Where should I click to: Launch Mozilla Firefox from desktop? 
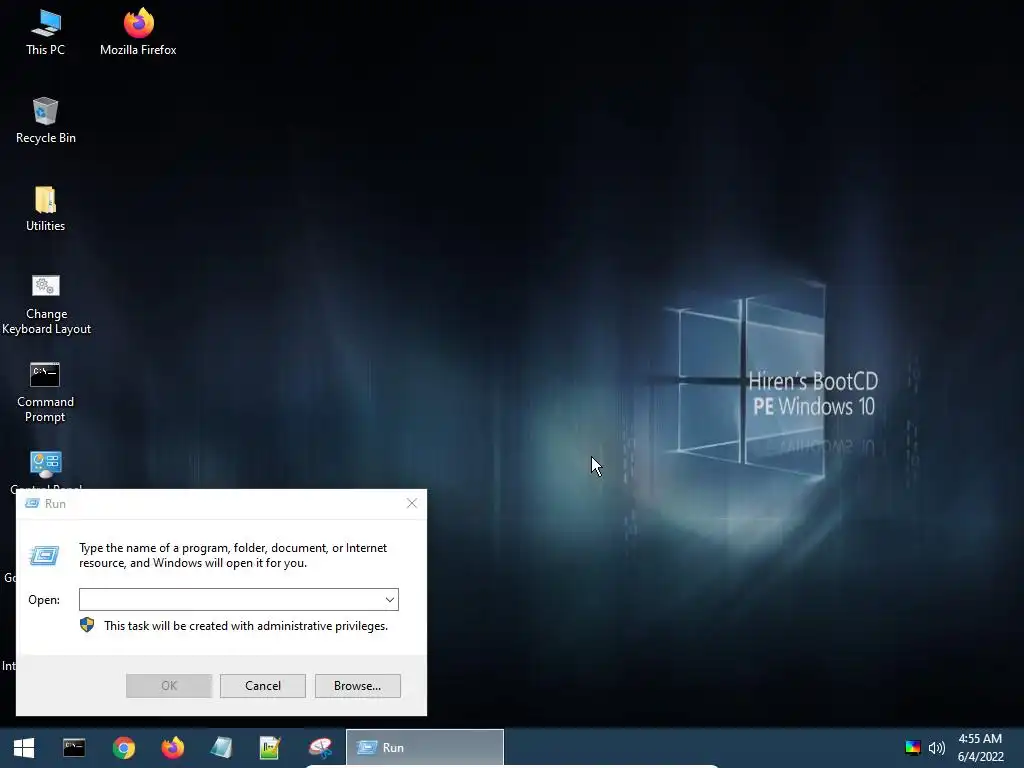tap(138, 32)
